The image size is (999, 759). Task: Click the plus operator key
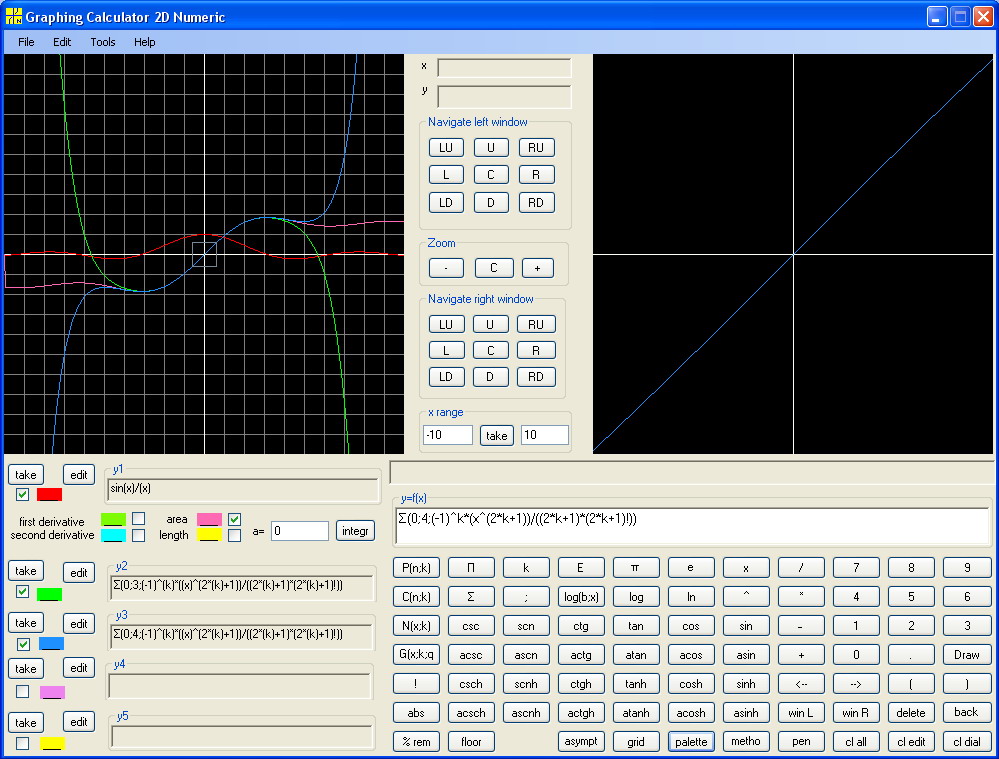coord(801,654)
